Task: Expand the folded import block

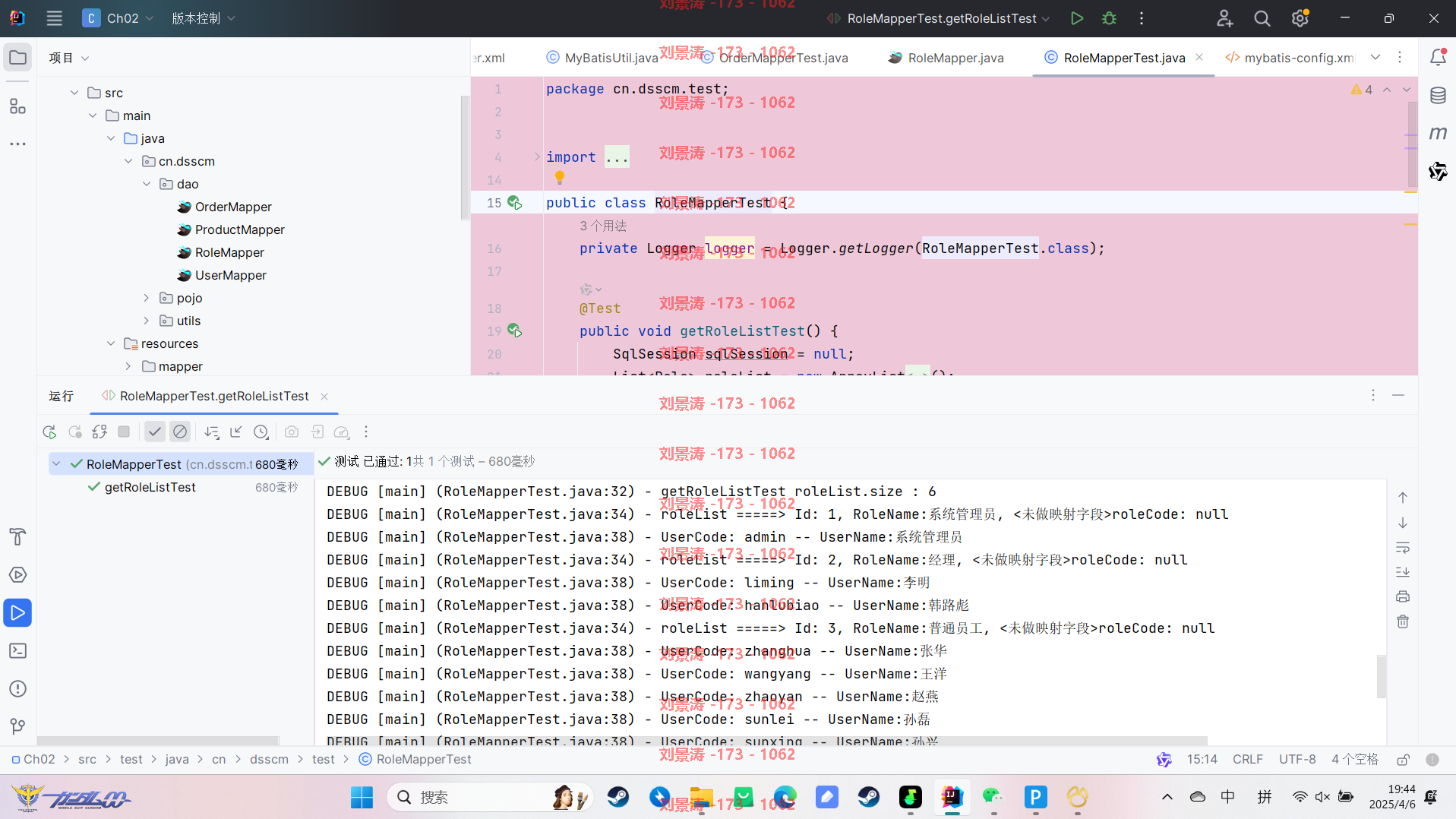Action: coord(537,157)
